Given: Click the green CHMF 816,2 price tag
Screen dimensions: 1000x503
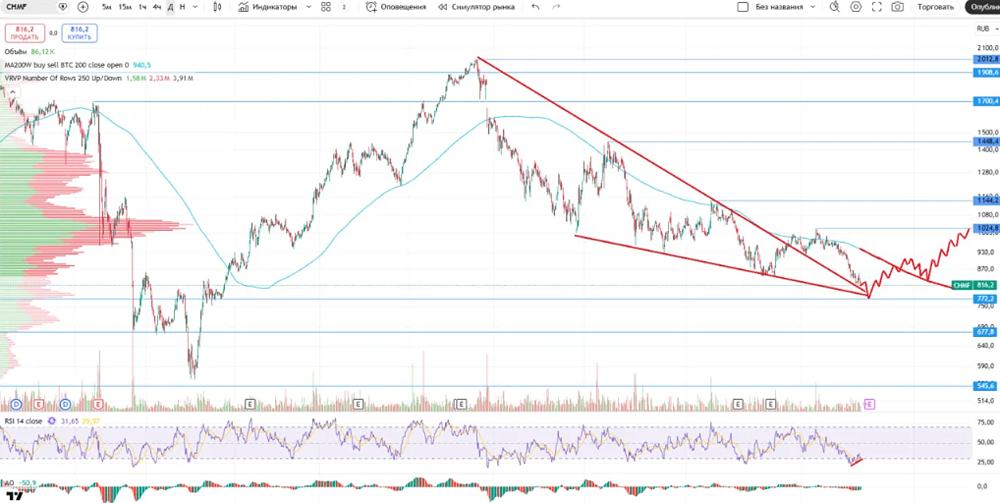Looking at the screenshot, I should point(974,286).
